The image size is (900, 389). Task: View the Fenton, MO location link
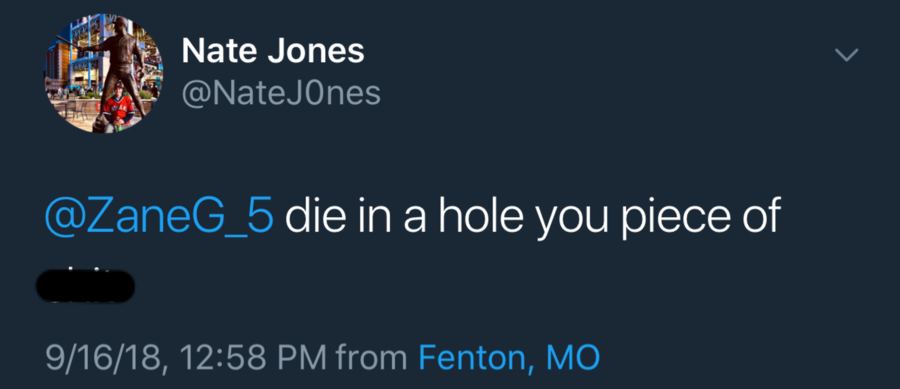pos(509,357)
